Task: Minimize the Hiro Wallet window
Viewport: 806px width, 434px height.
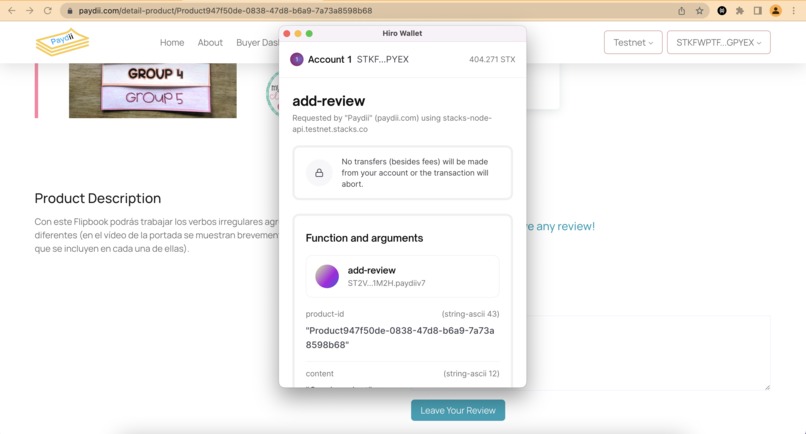Action: (298, 33)
